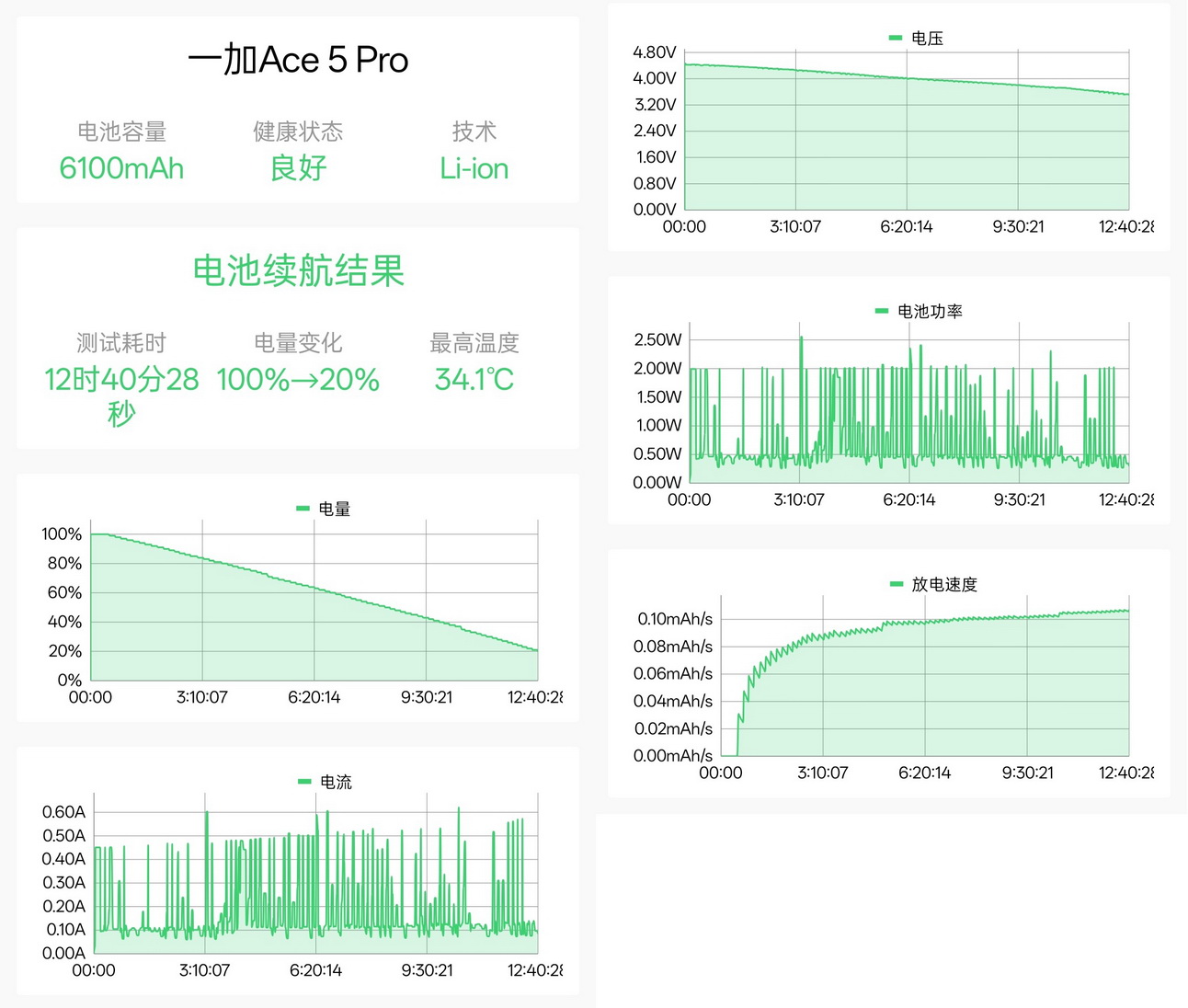Toggle the 电量 chart legend marker
Viewport: 1188px width, 1008px height.
[x=303, y=509]
